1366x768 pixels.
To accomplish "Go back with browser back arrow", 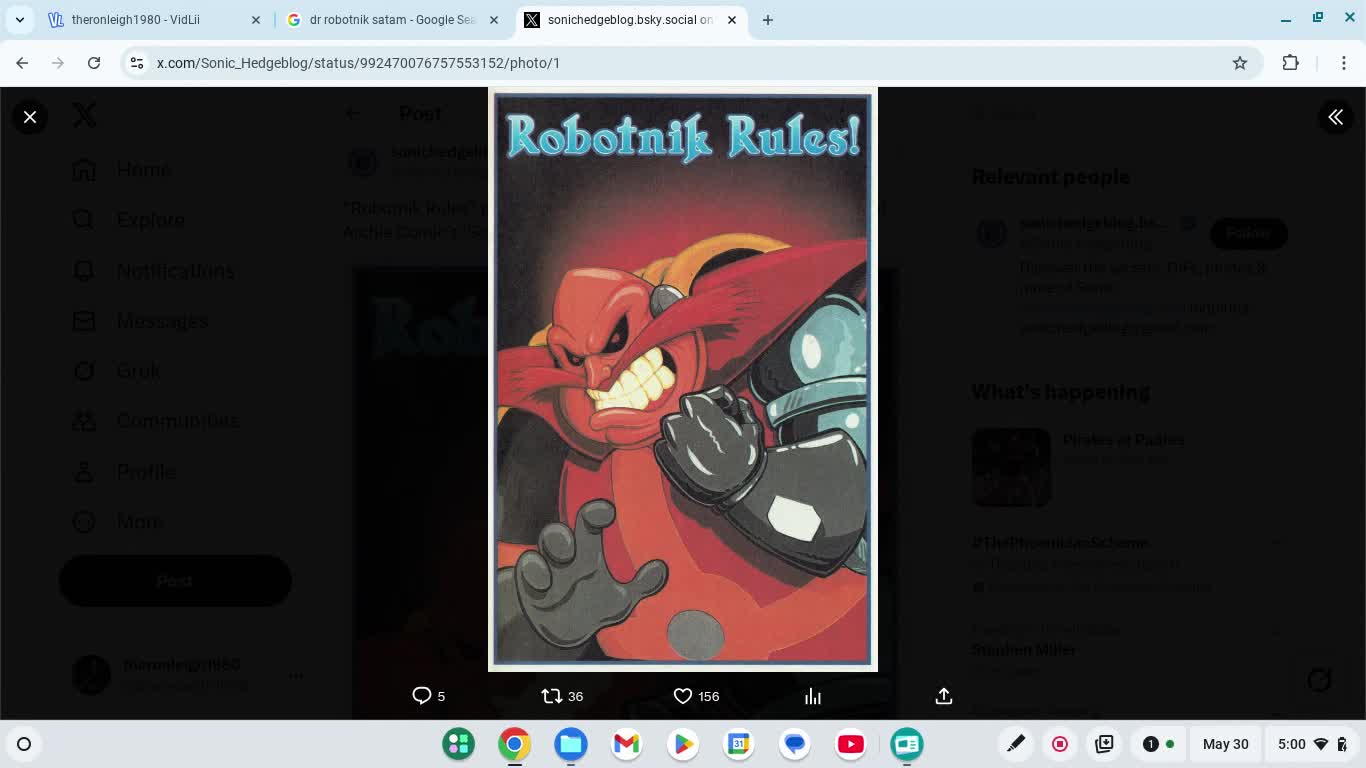I will coord(22,63).
